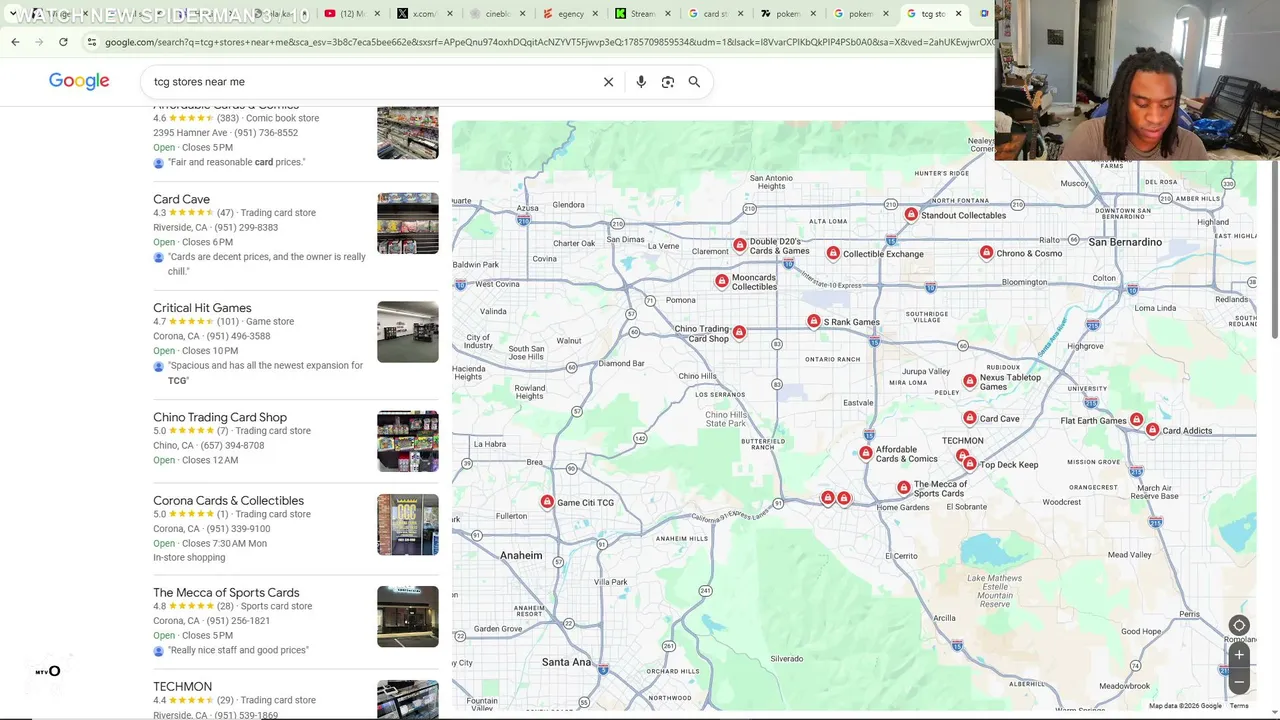This screenshot has width=1280, height=720.
Task: Switch to the cineb browser tab
Action: click(x=497, y=14)
